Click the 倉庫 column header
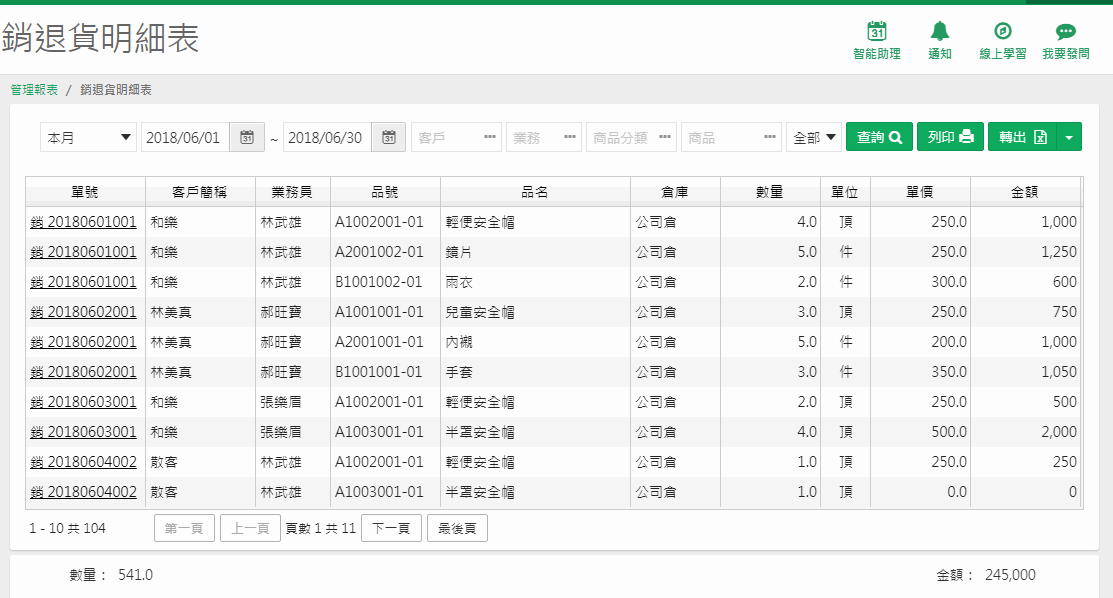Screen dimensions: 1113x598 tap(675, 192)
